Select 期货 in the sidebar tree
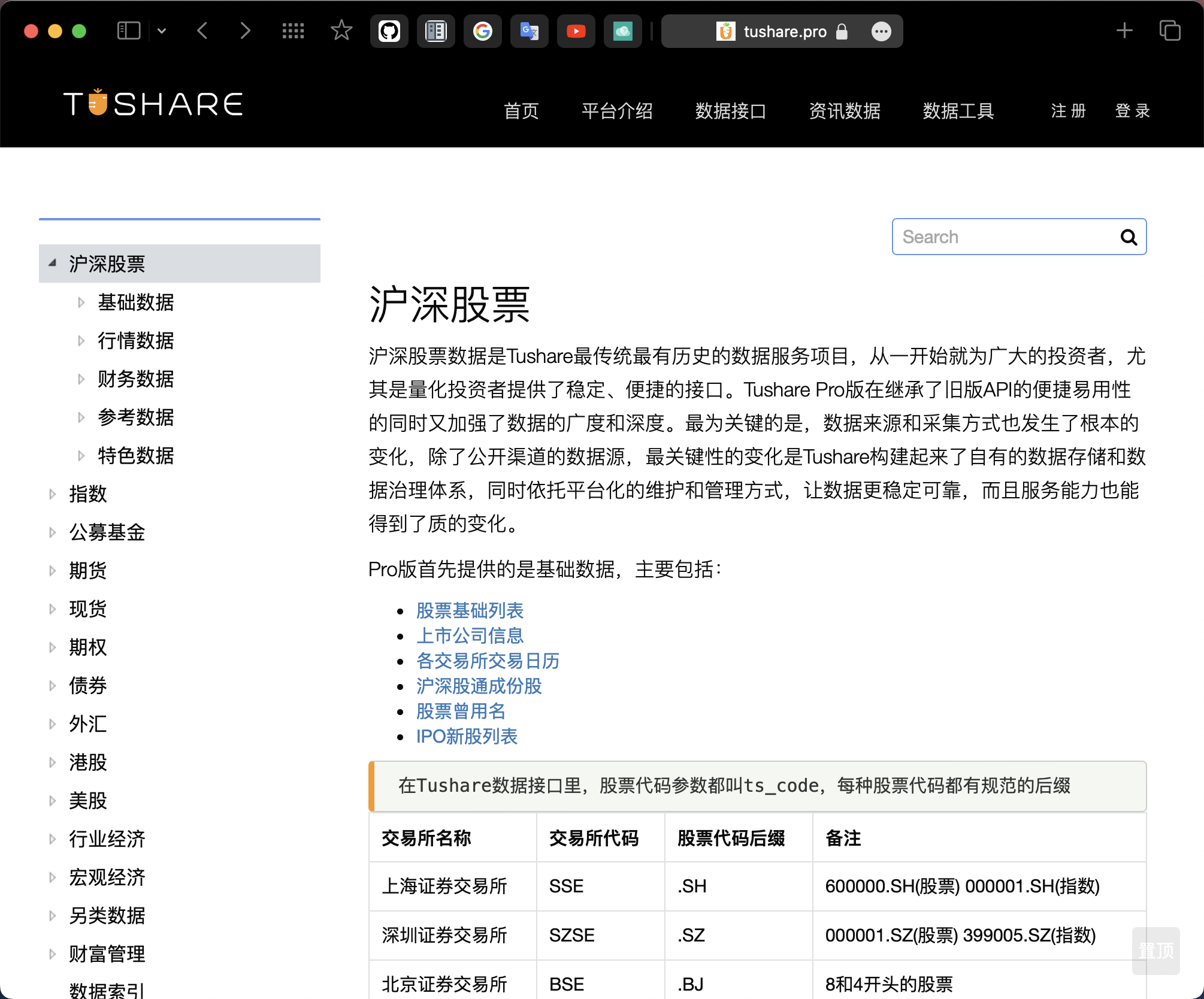1204x999 pixels. (x=88, y=571)
